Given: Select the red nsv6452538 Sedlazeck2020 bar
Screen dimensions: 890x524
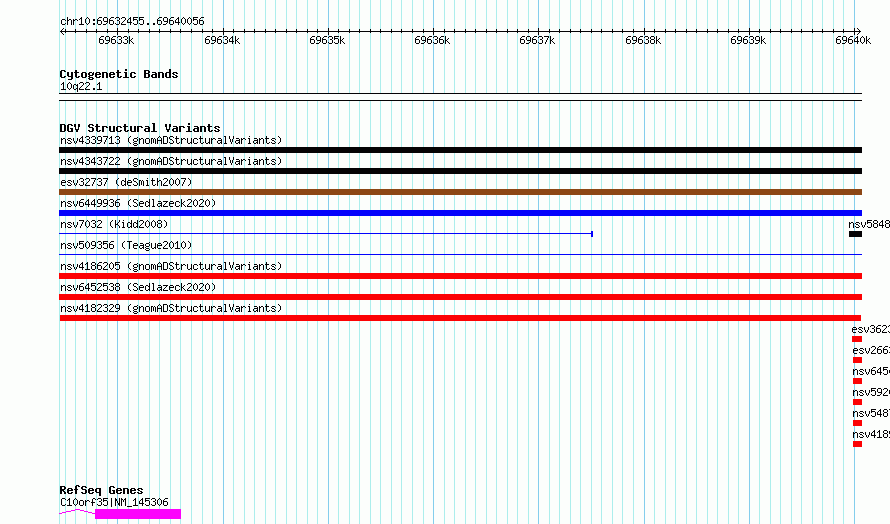Looking at the screenshot, I should click(460, 297).
